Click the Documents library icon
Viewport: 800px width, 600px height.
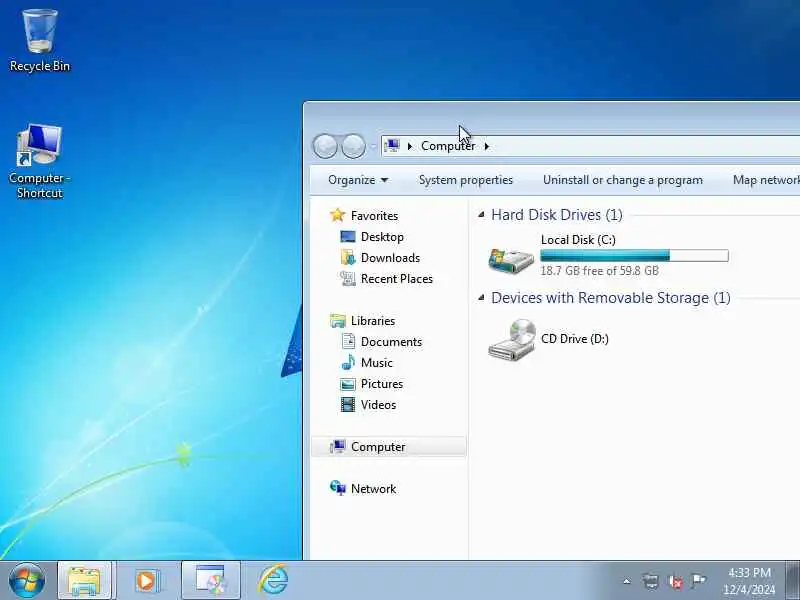point(348,342)
